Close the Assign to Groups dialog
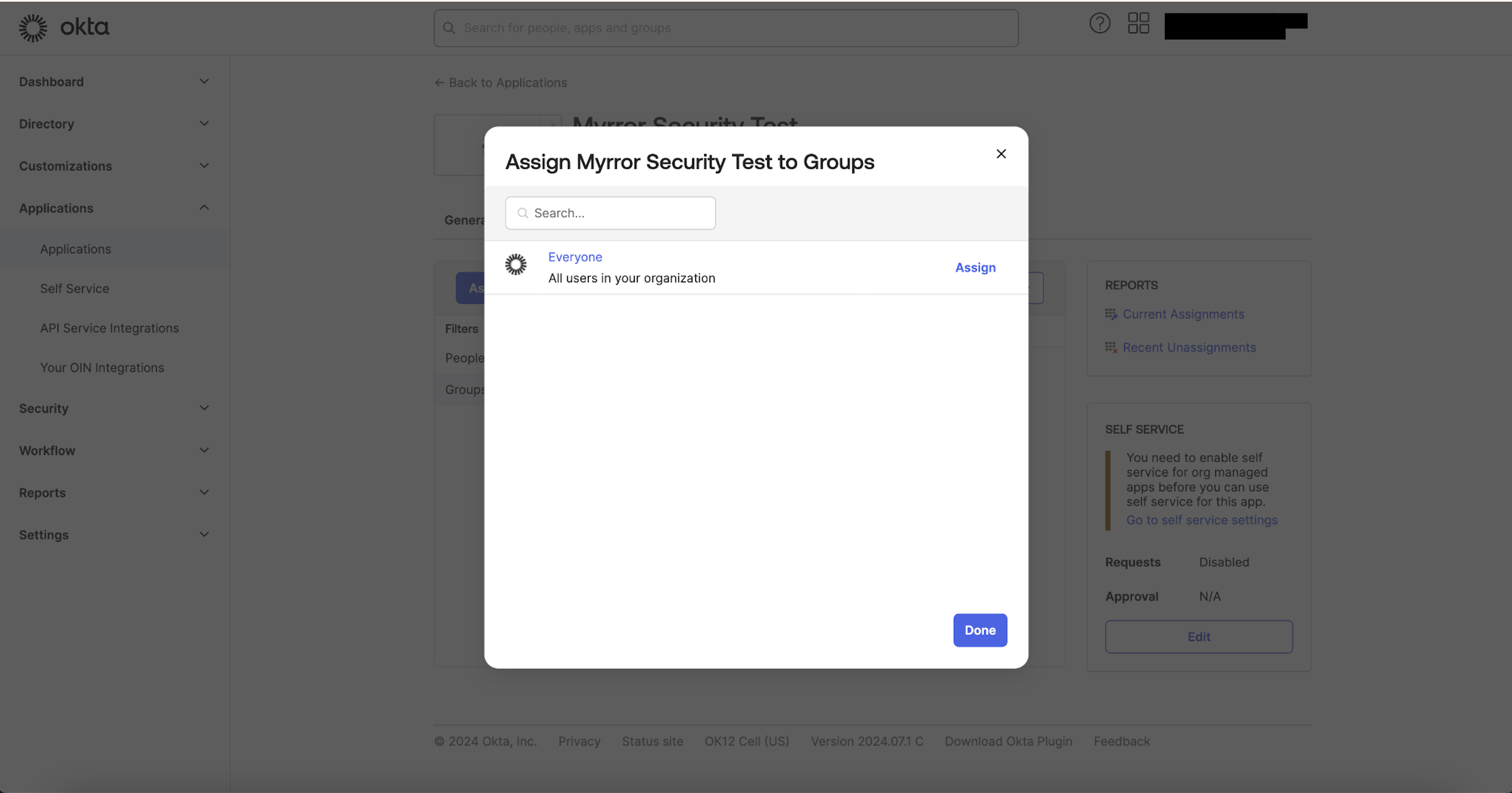The height and width of the screenshot is (793, 1512). pyautogui.click(x=1001, y=154)
